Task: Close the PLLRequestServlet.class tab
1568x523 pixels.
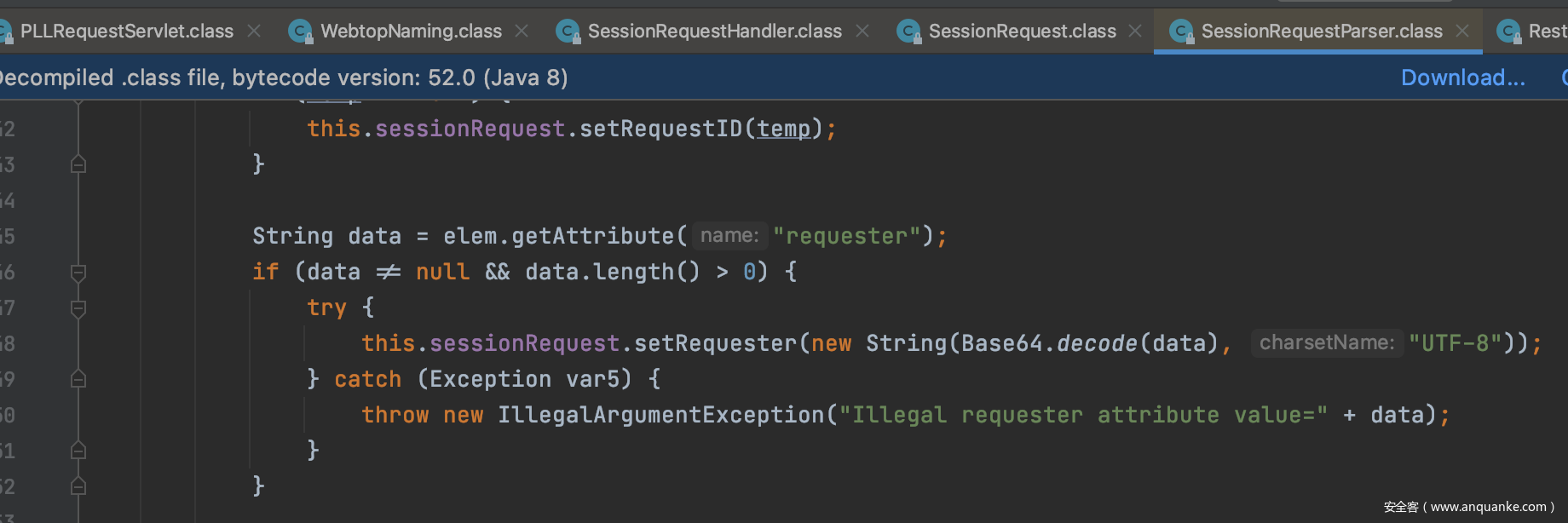Action: click(x=254, y=31)
